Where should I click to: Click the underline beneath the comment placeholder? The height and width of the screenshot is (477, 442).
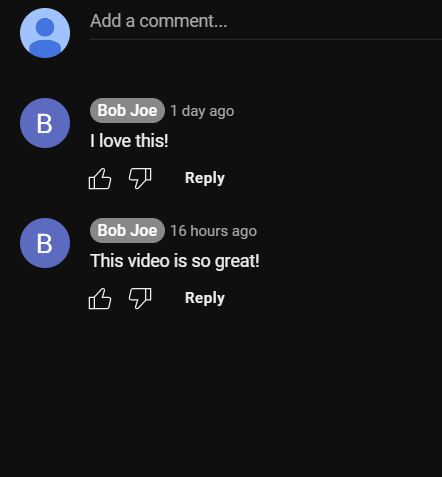(266, 39)
